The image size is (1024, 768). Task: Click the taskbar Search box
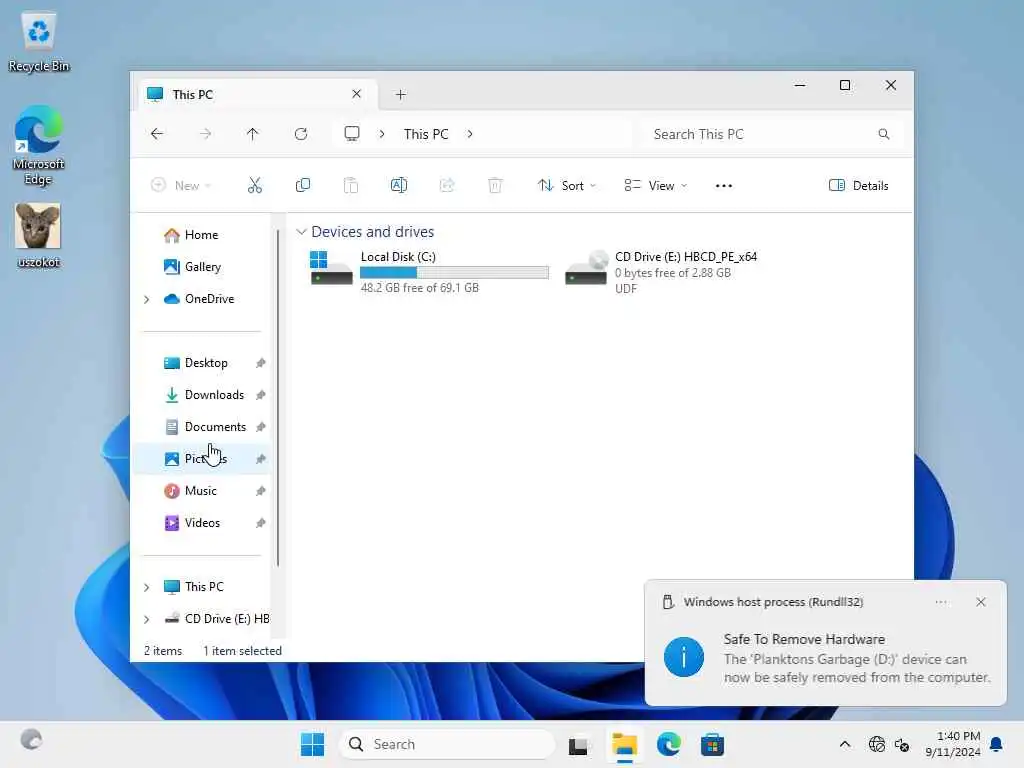click(x=447, y=744)
